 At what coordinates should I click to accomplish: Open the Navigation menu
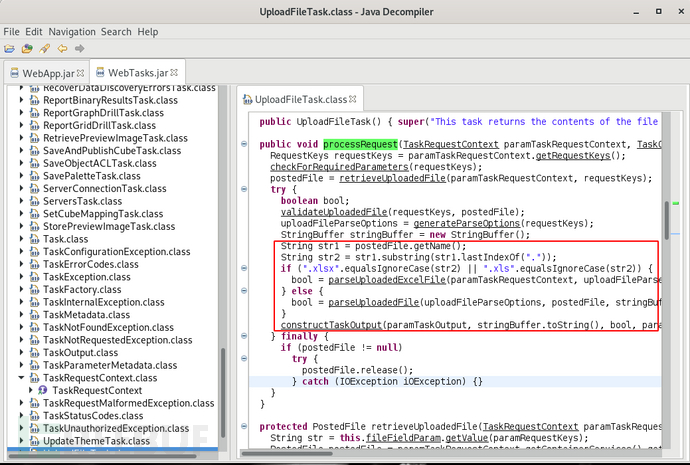point(72,32)
